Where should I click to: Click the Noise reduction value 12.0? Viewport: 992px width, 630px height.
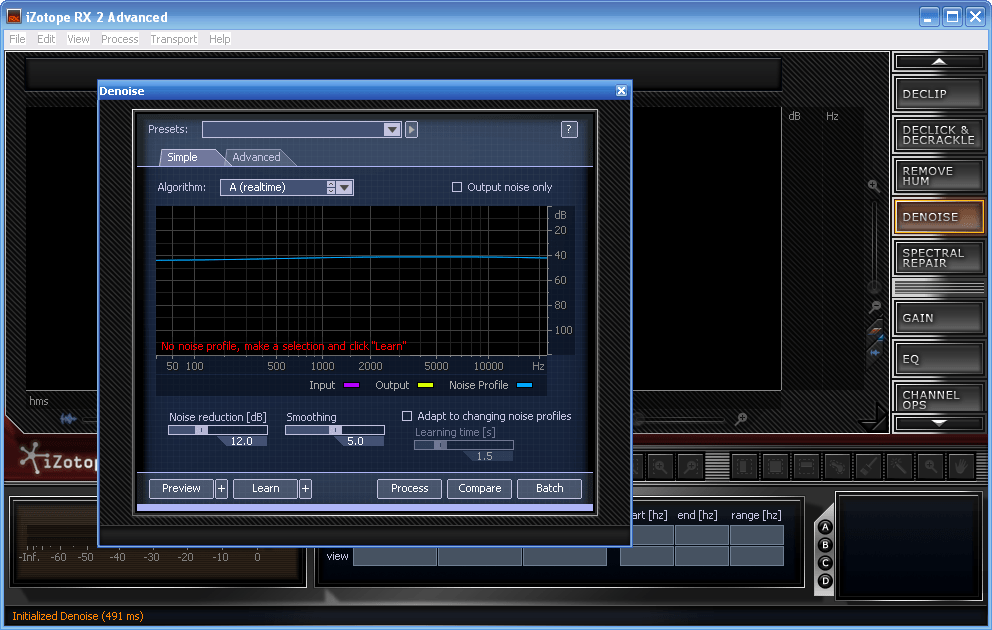click(x=241, y=441)
